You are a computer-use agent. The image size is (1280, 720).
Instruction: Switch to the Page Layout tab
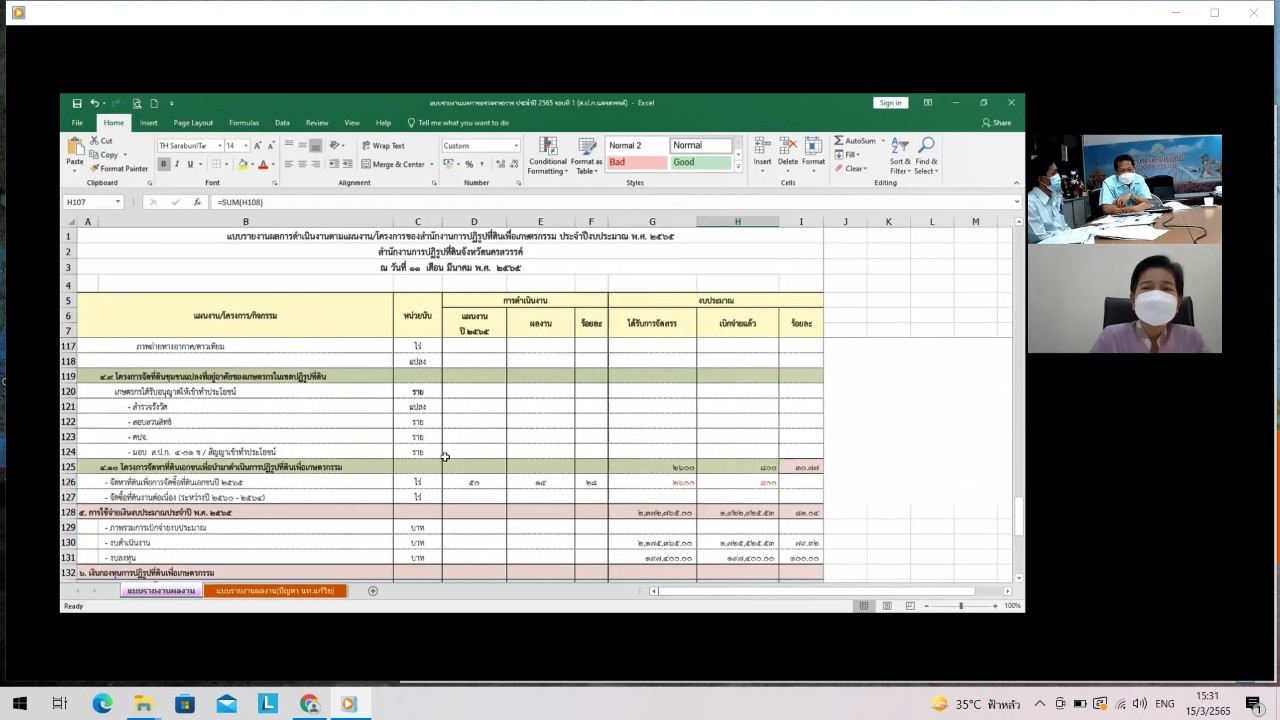(x=193, y=123)
